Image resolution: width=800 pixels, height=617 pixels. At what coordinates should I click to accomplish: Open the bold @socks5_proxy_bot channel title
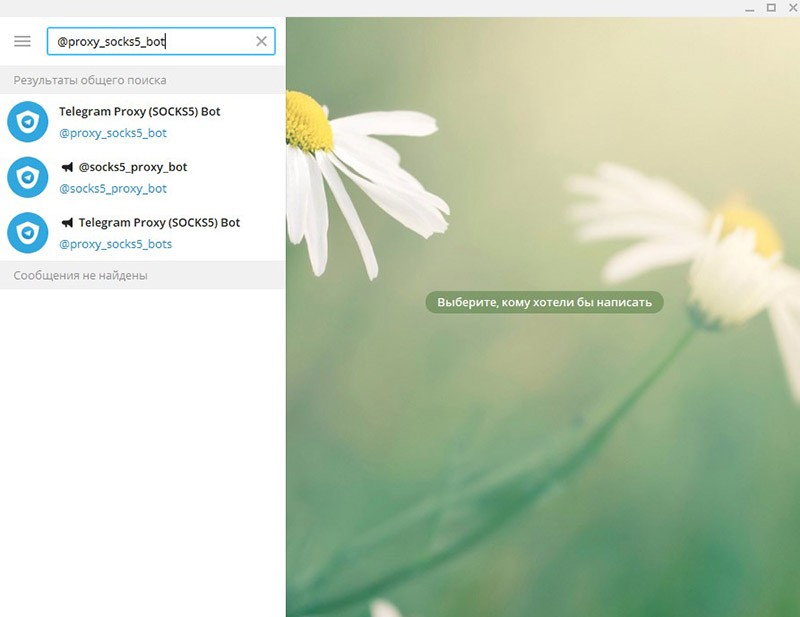[132, 167]
